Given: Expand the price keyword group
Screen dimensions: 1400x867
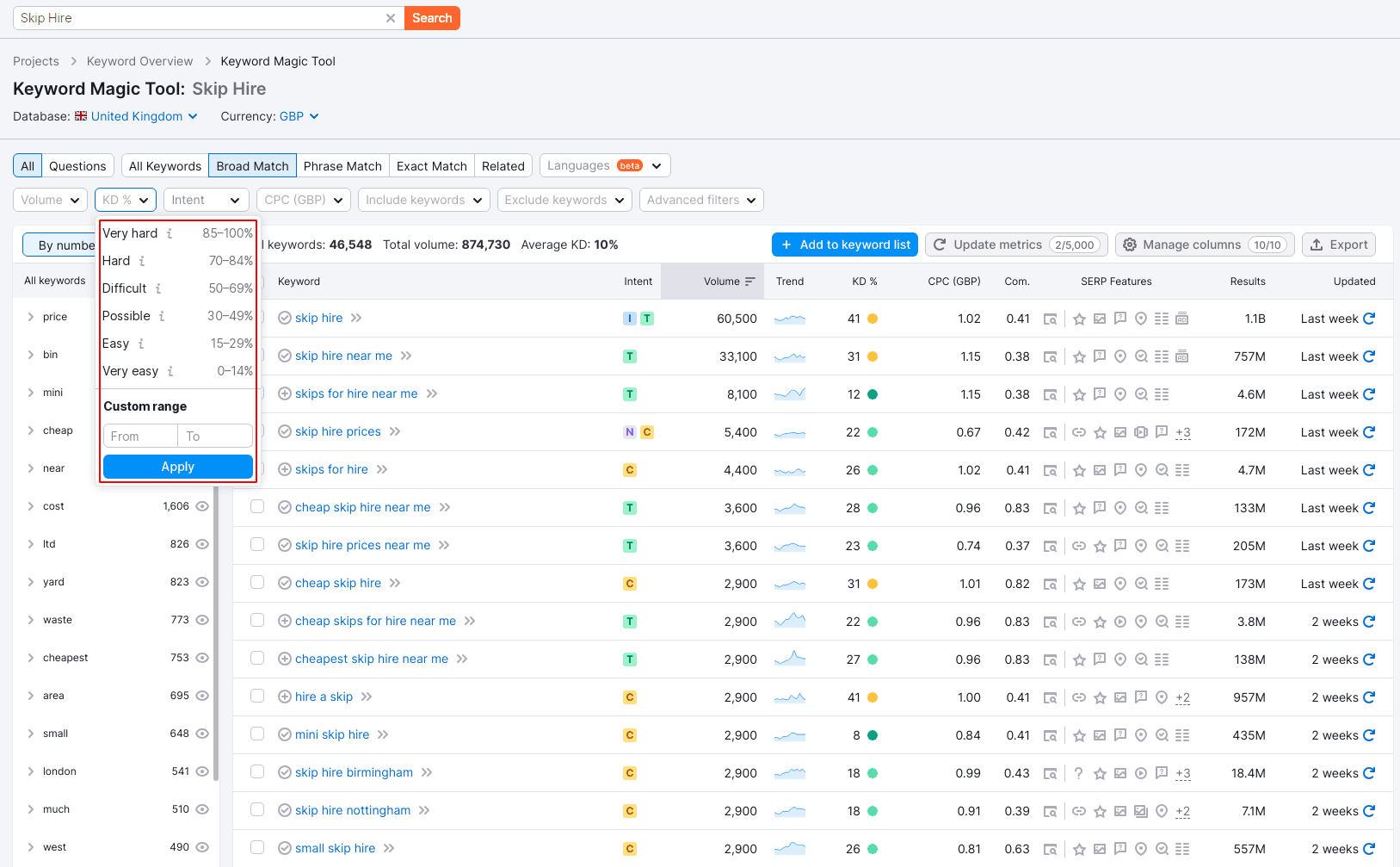Looking at the screenshot, I should (31, 317).
